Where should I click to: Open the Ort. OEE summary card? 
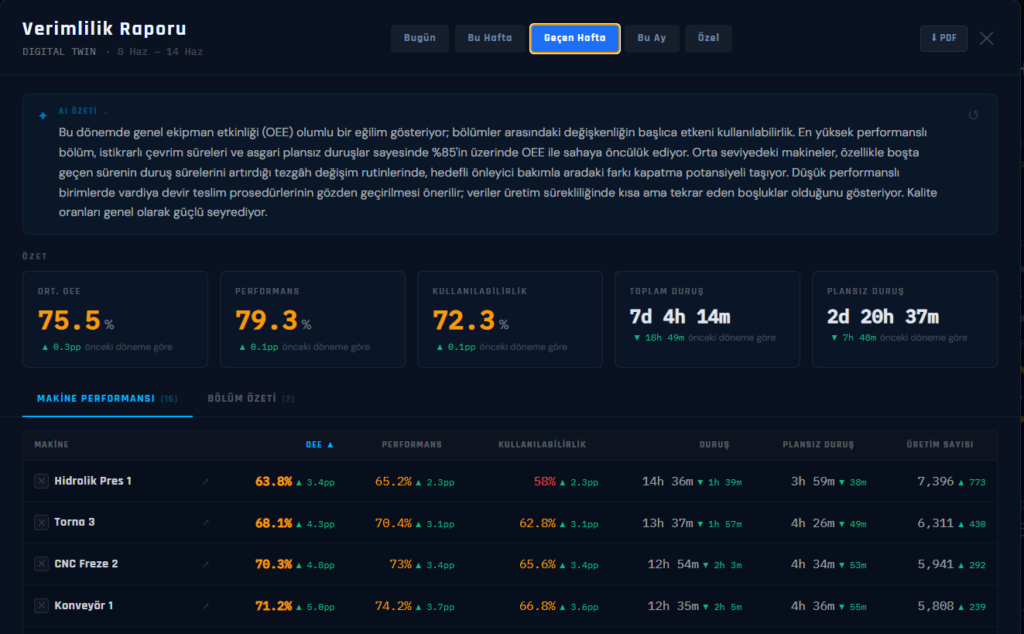coord(115,319)
